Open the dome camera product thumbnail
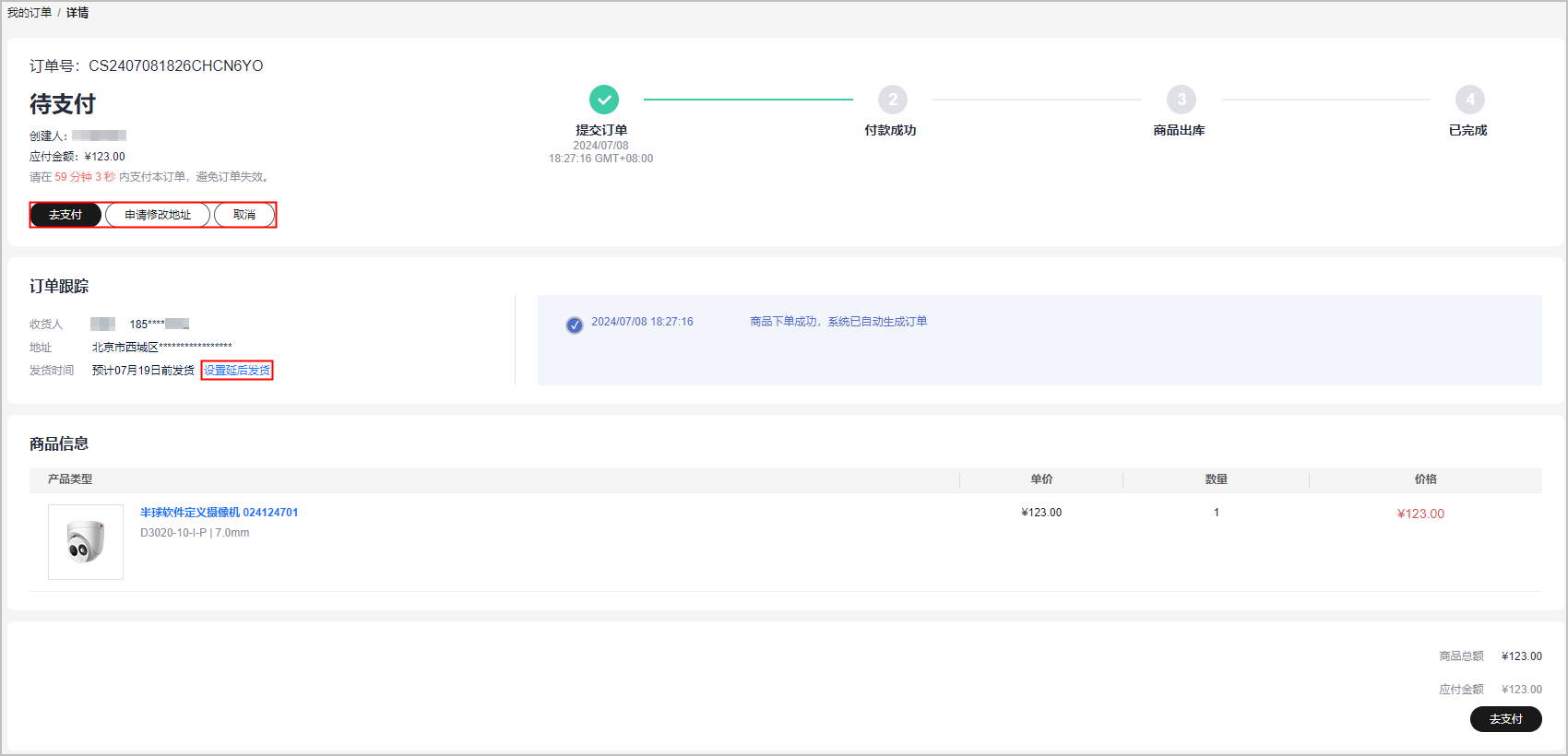 click(x=86, y=542)
